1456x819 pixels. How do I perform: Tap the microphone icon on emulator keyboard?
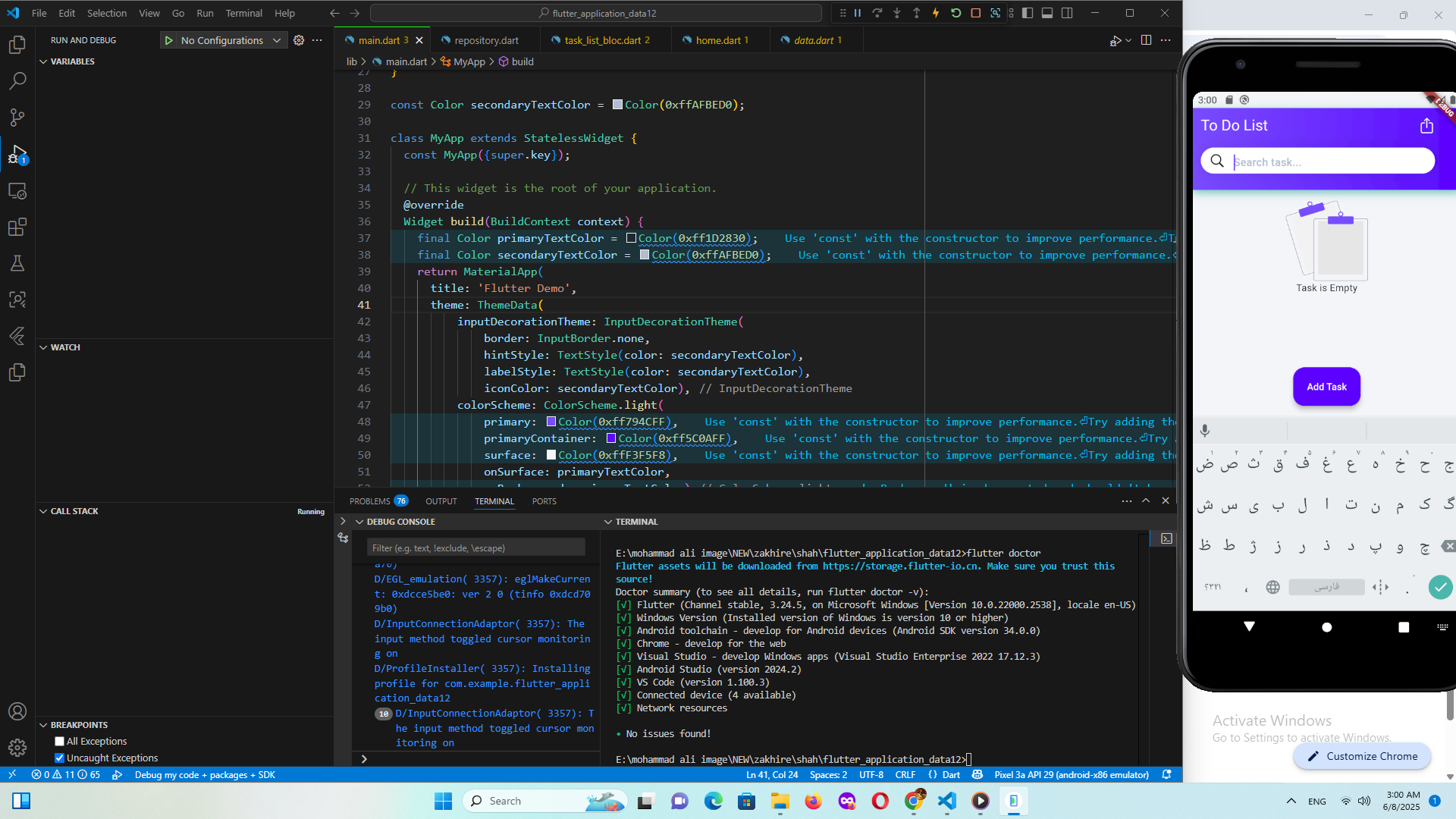click(1205, 431)
